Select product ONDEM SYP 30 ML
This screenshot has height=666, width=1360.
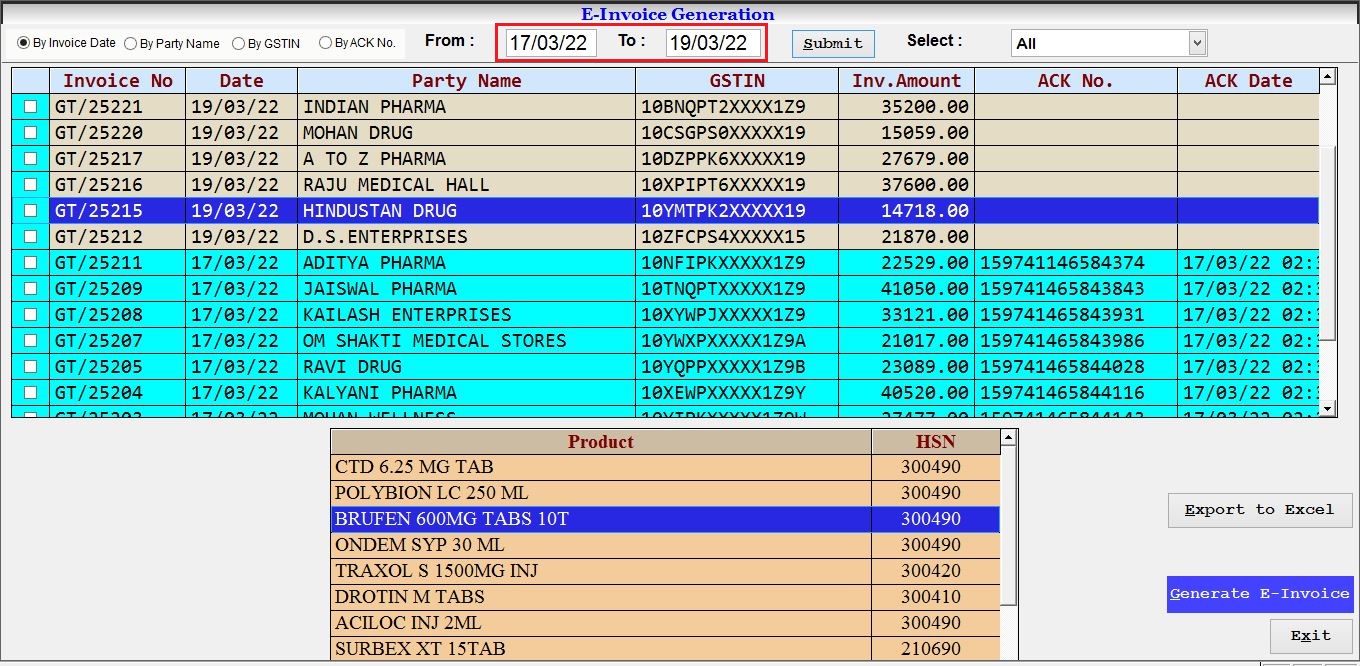click(x=665, y=545)
